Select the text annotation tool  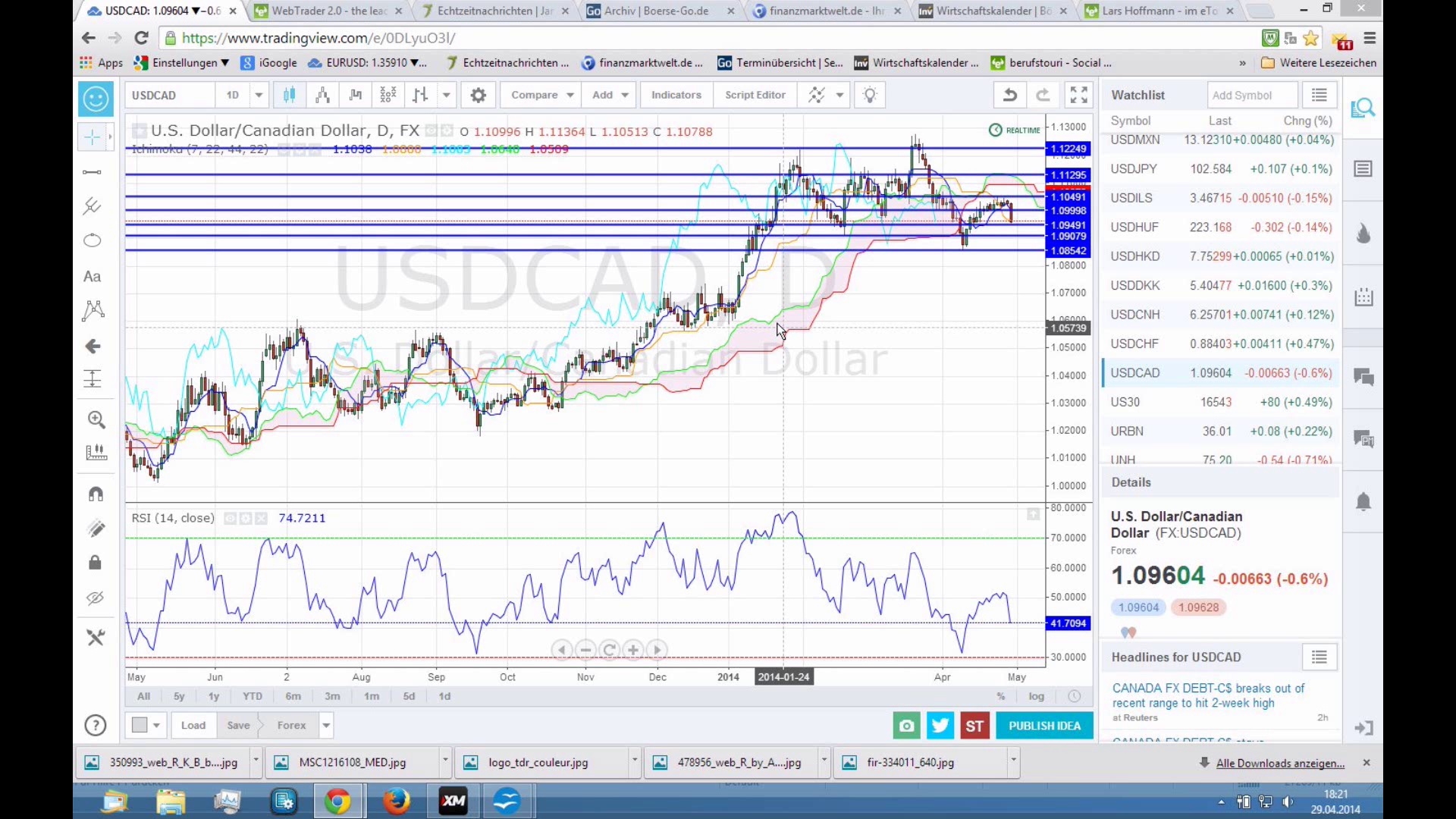click(x=92, y=276)
